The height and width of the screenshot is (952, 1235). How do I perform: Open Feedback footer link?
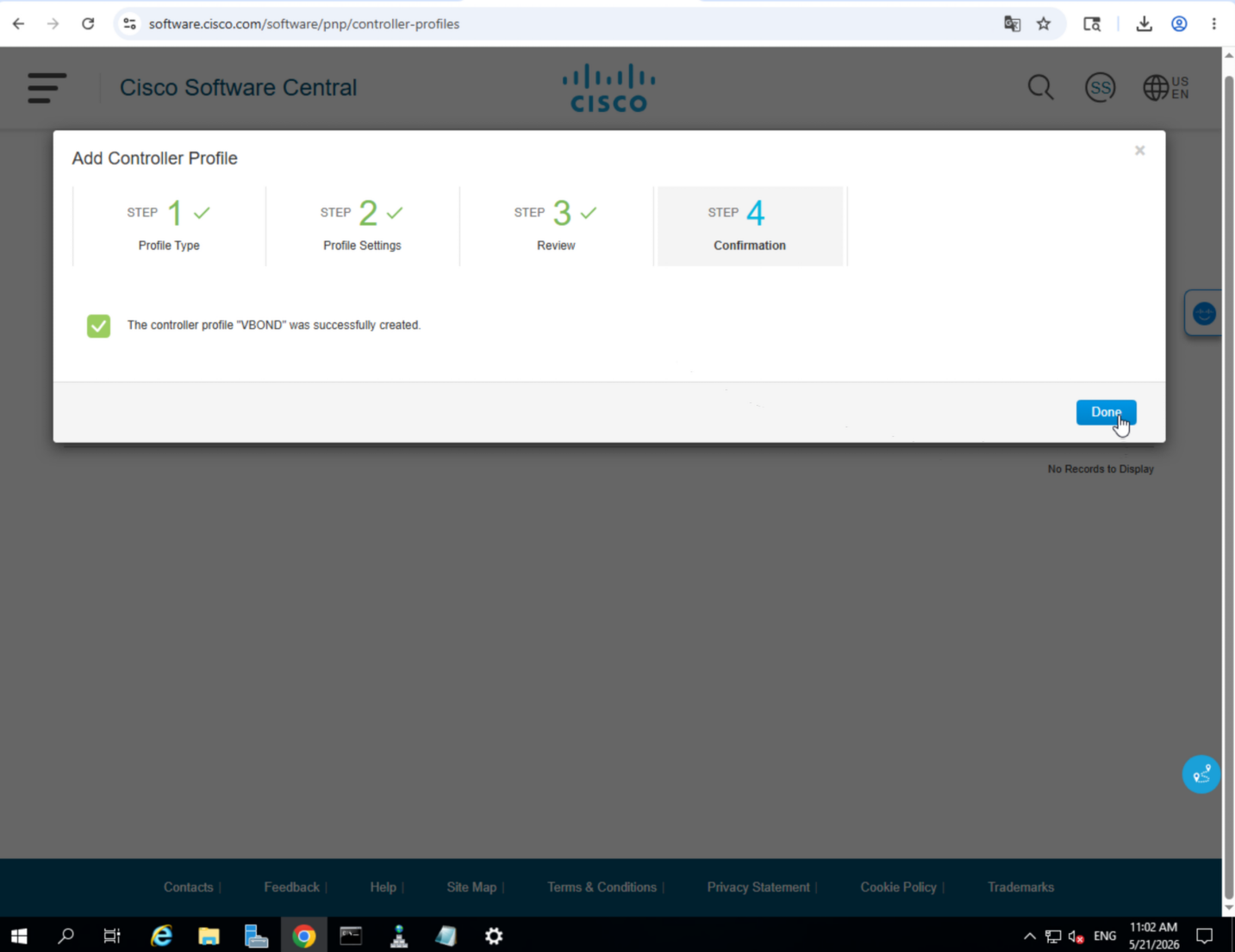tap(291, 887)
